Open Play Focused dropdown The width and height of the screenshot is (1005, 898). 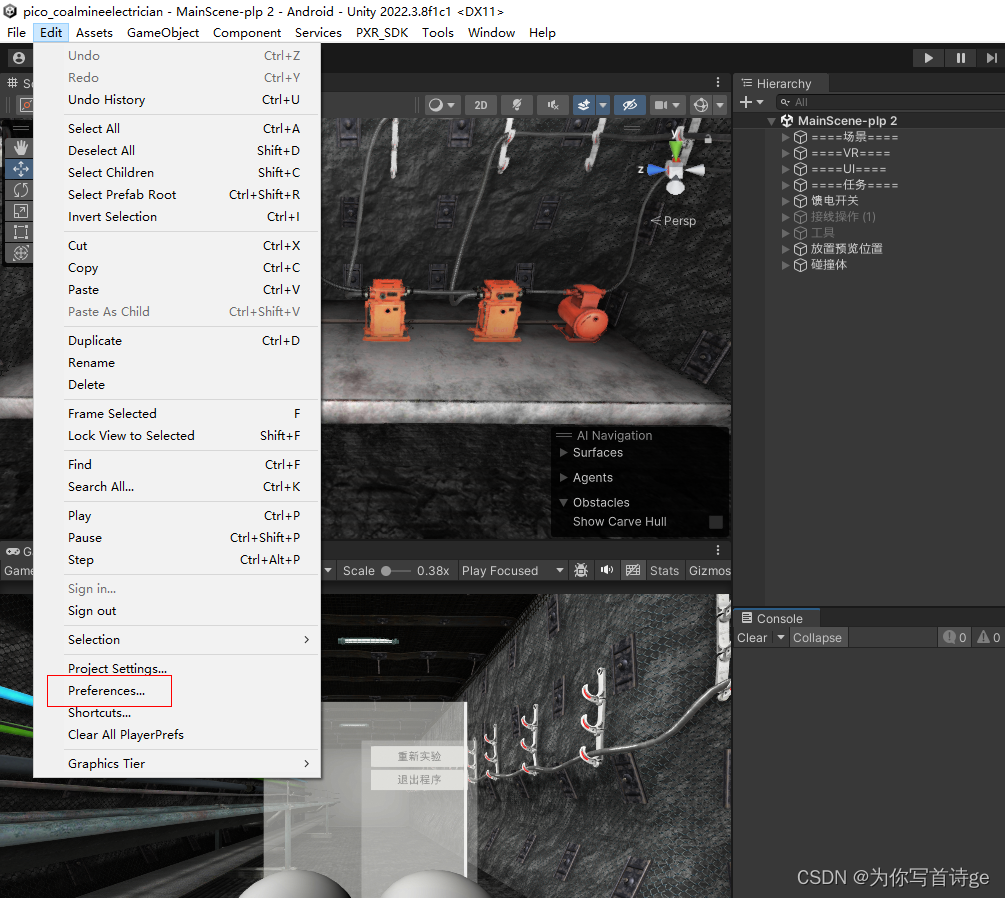click(x=513, y=570)
